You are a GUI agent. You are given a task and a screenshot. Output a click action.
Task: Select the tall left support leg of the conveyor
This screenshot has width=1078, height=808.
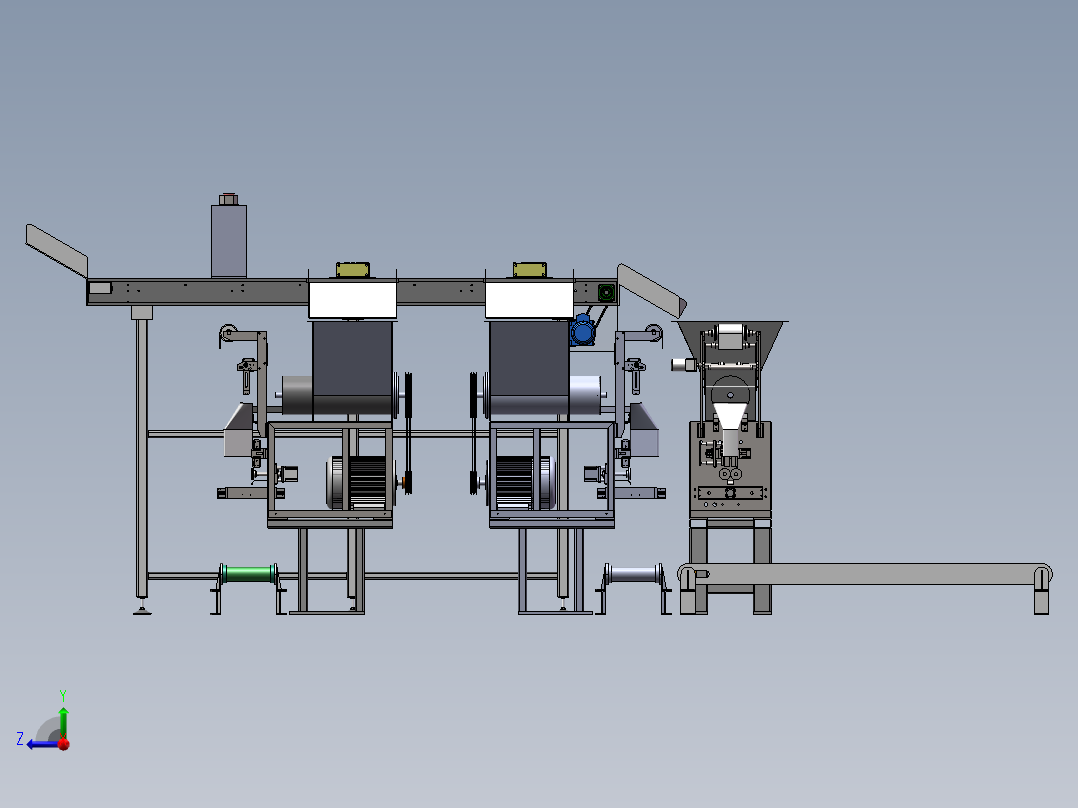pyautogui.click(x=142, y=458)
